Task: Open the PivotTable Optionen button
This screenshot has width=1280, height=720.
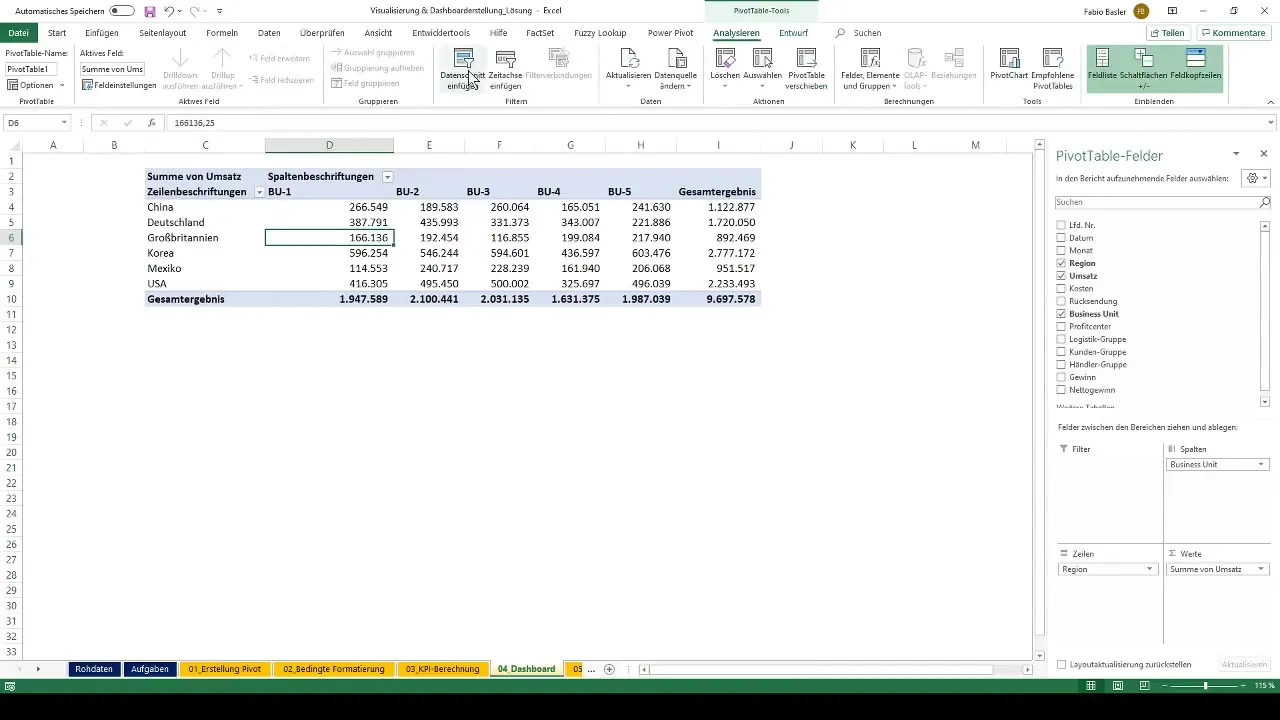Action: click(x=35, y=85)
